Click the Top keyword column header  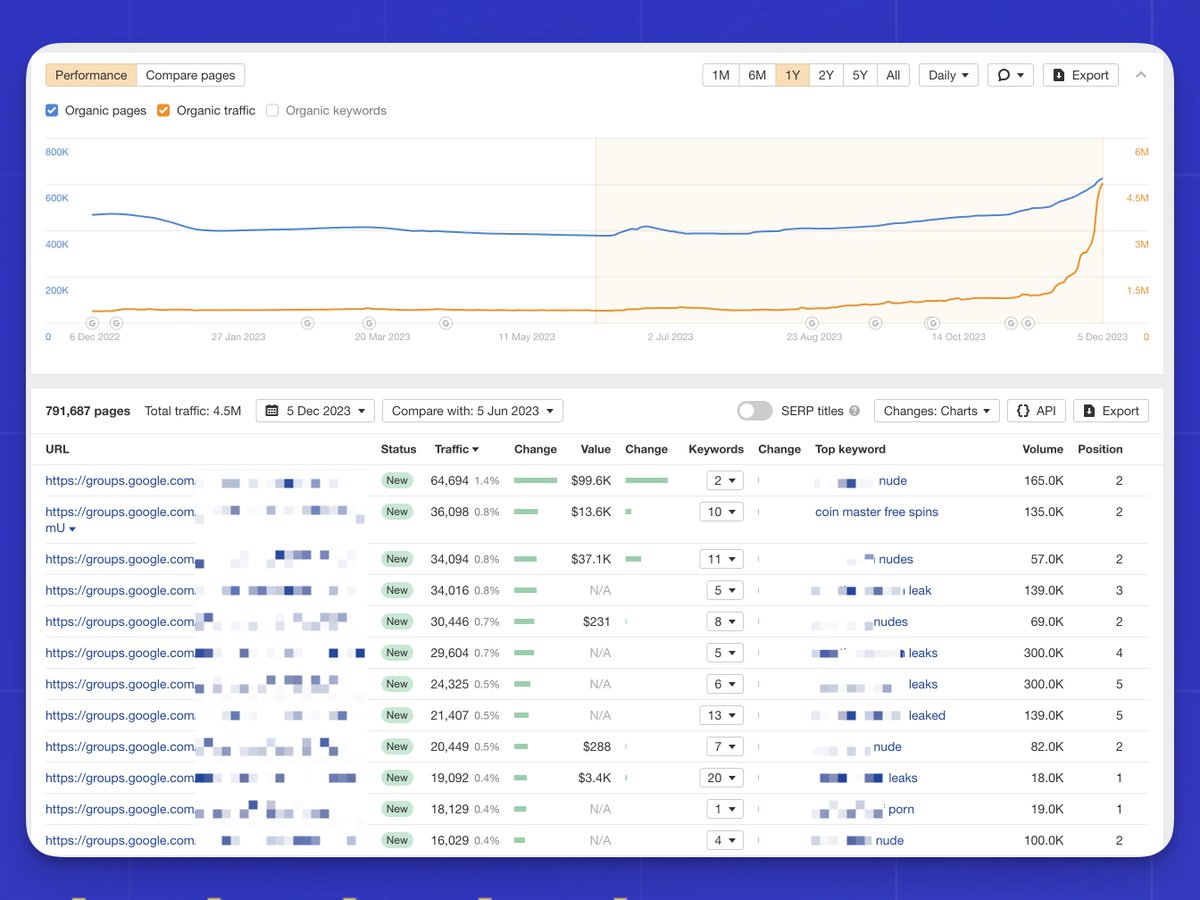pyautogui.click(x=850, y=449)
